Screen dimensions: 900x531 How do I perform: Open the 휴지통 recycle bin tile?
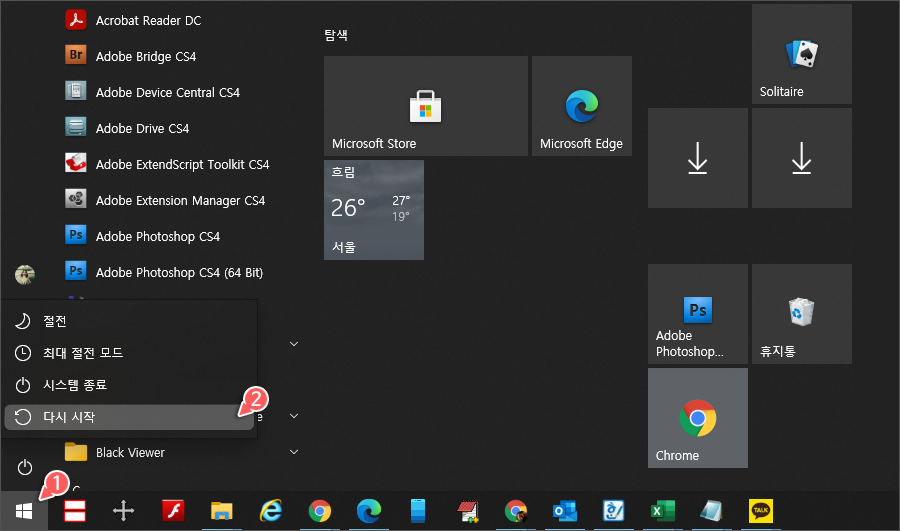pos(801,314)
